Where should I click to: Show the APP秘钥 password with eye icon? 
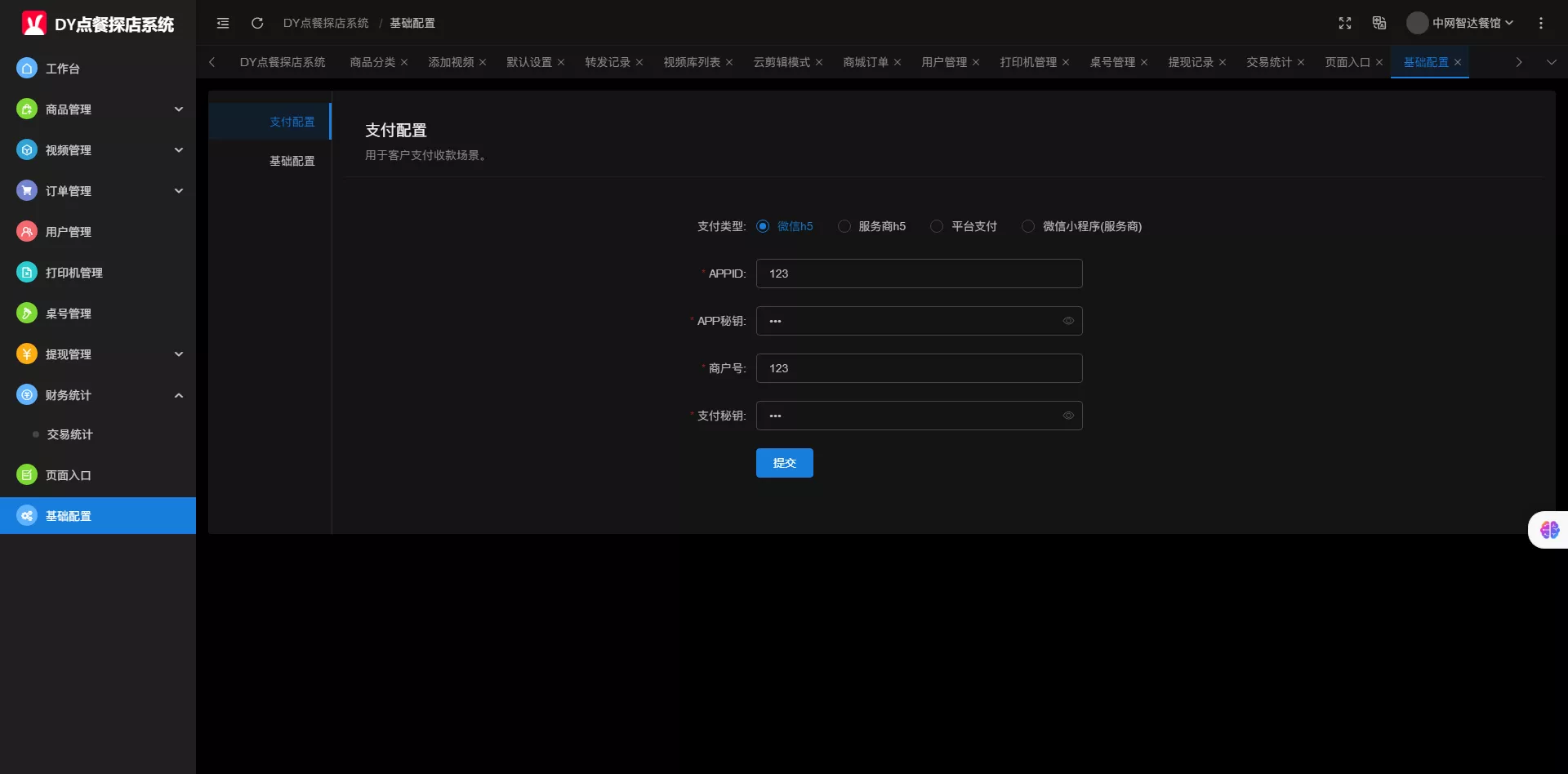[1068, 321]
